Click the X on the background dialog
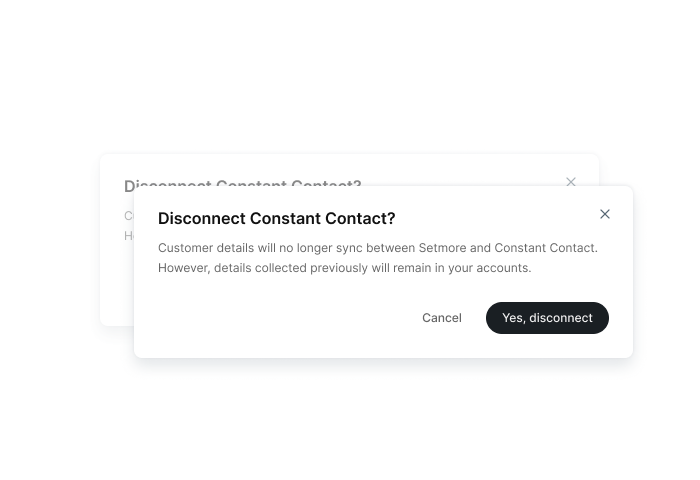 point(571,181)
